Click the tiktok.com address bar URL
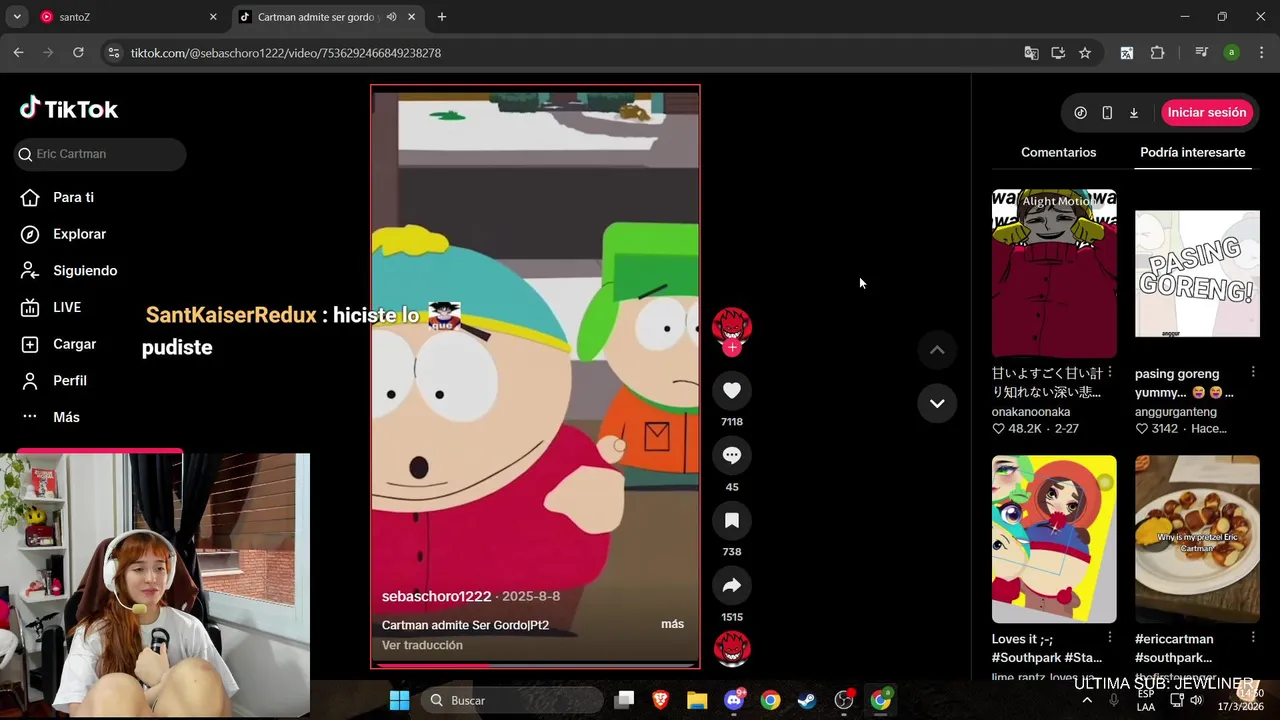The image size is (1280, 720). tap(286, 53)
